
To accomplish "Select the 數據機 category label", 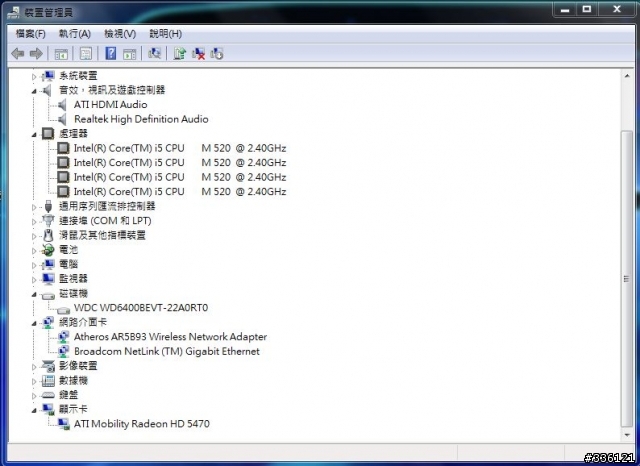I will pos(73,380).
